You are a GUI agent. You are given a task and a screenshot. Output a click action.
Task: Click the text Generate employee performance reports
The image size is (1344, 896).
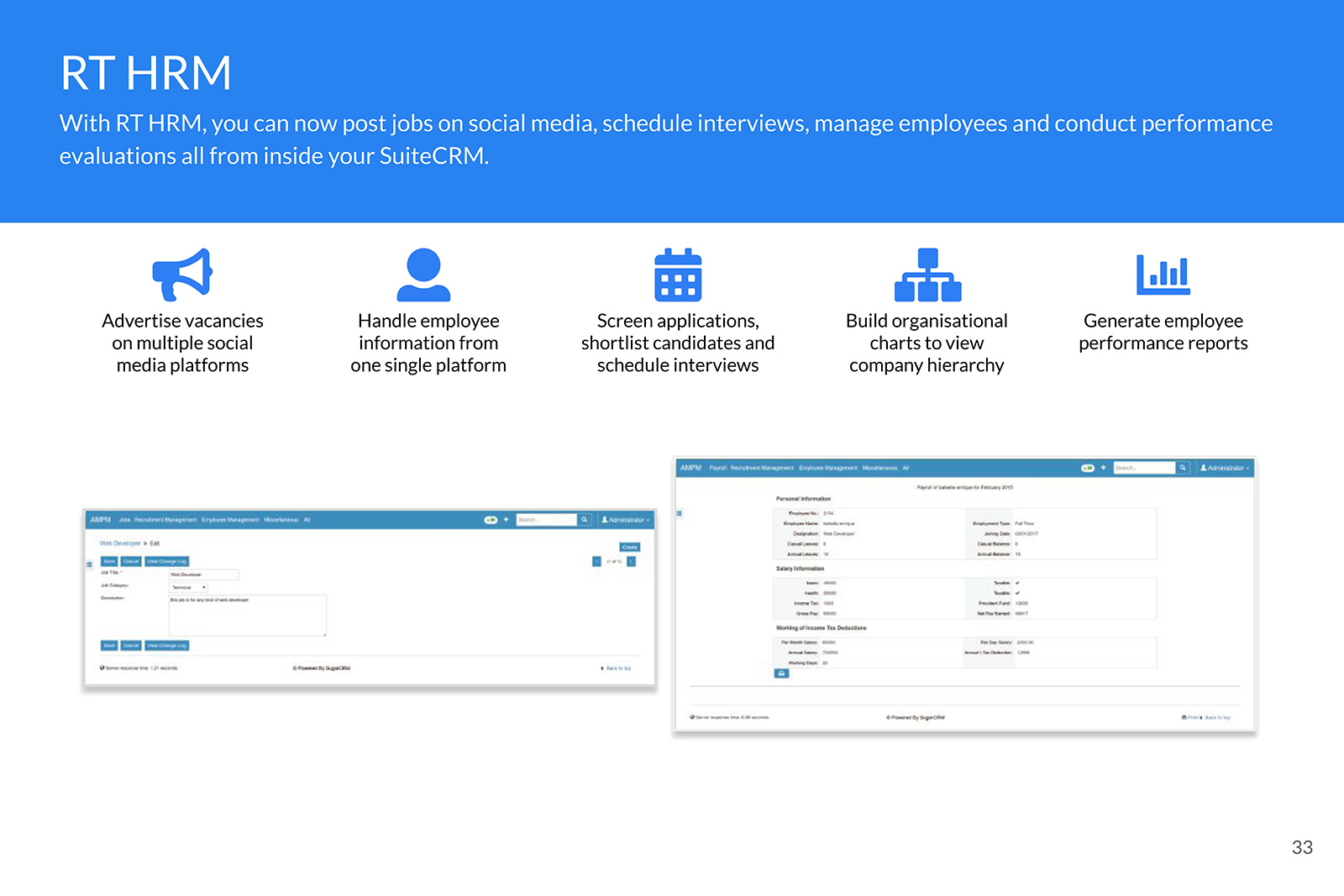[x=1163, y=332]
